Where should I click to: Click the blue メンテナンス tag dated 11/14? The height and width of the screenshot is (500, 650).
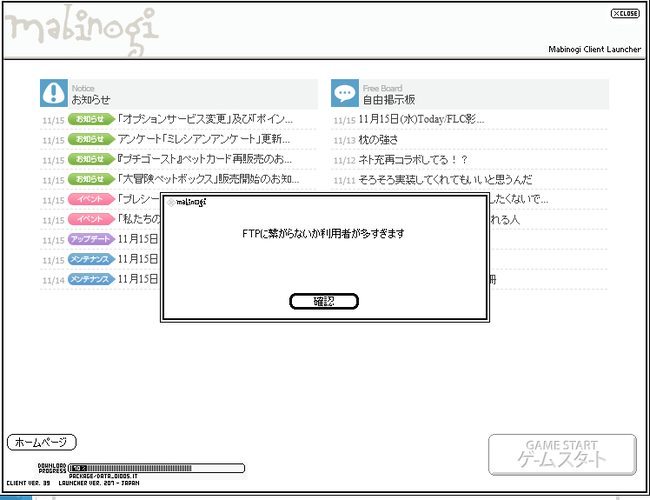coord(91,279)
